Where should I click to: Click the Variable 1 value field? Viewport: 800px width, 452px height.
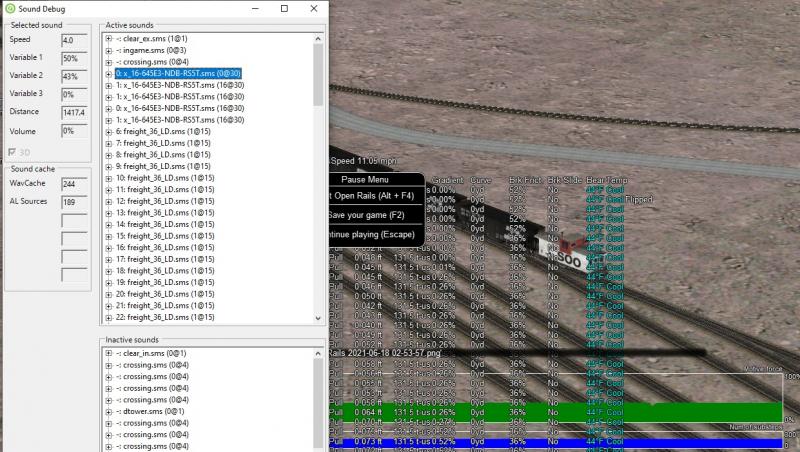74,58
